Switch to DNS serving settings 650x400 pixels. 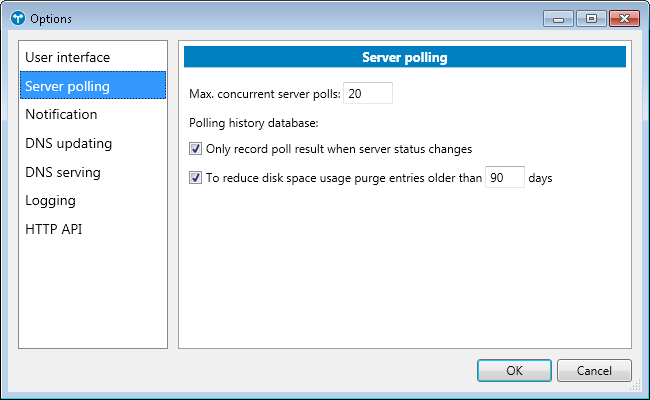(63, 172)
